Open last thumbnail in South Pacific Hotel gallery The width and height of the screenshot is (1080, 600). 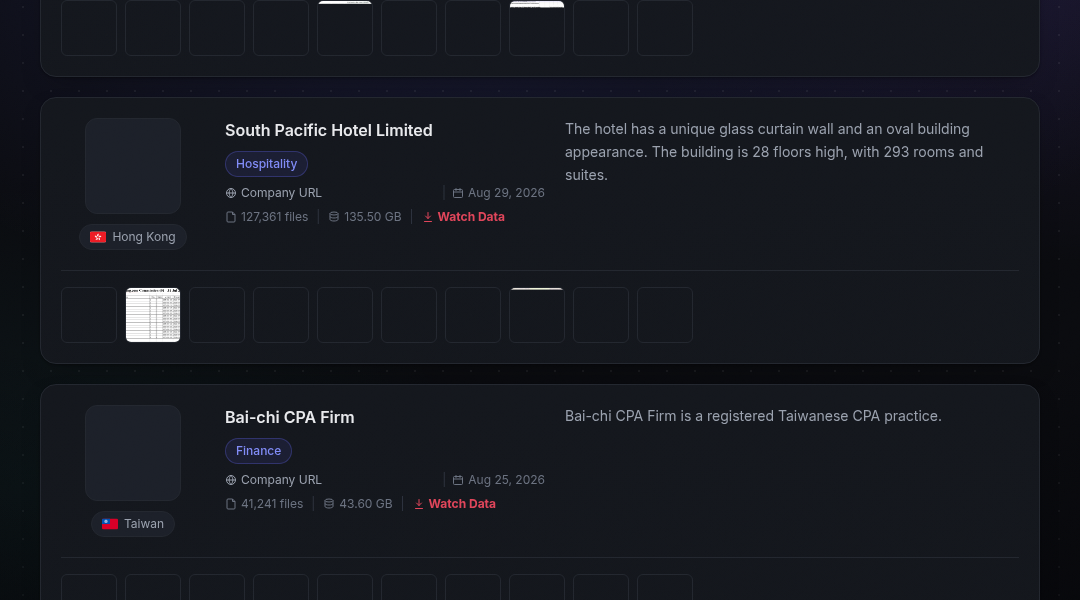click(x=665, y=315)
